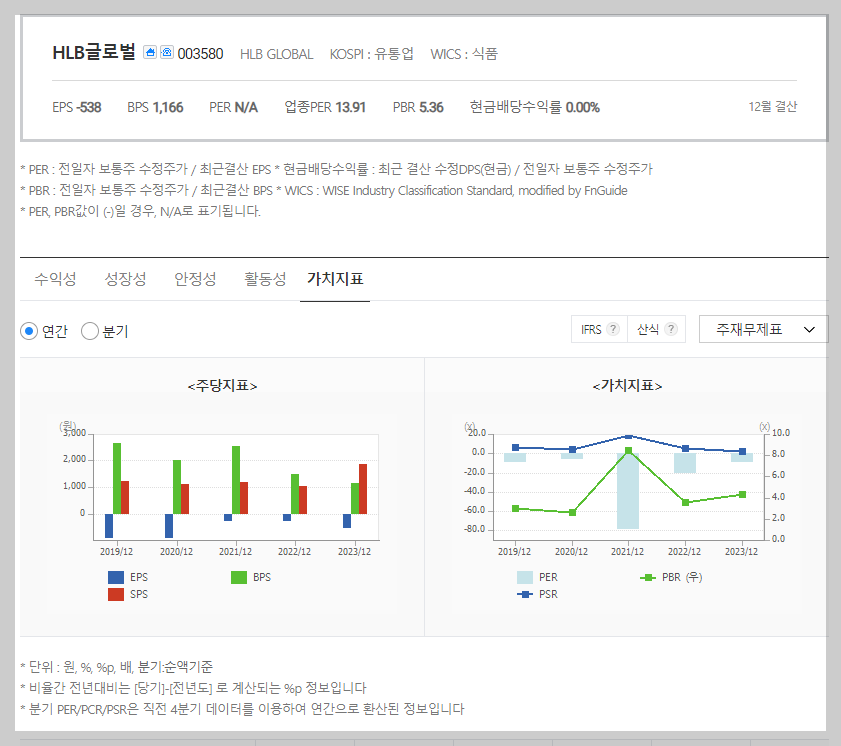Click the HLB글로벌 company name
Image resolution: width=841 pixels, height=746 pixels.
94,52
